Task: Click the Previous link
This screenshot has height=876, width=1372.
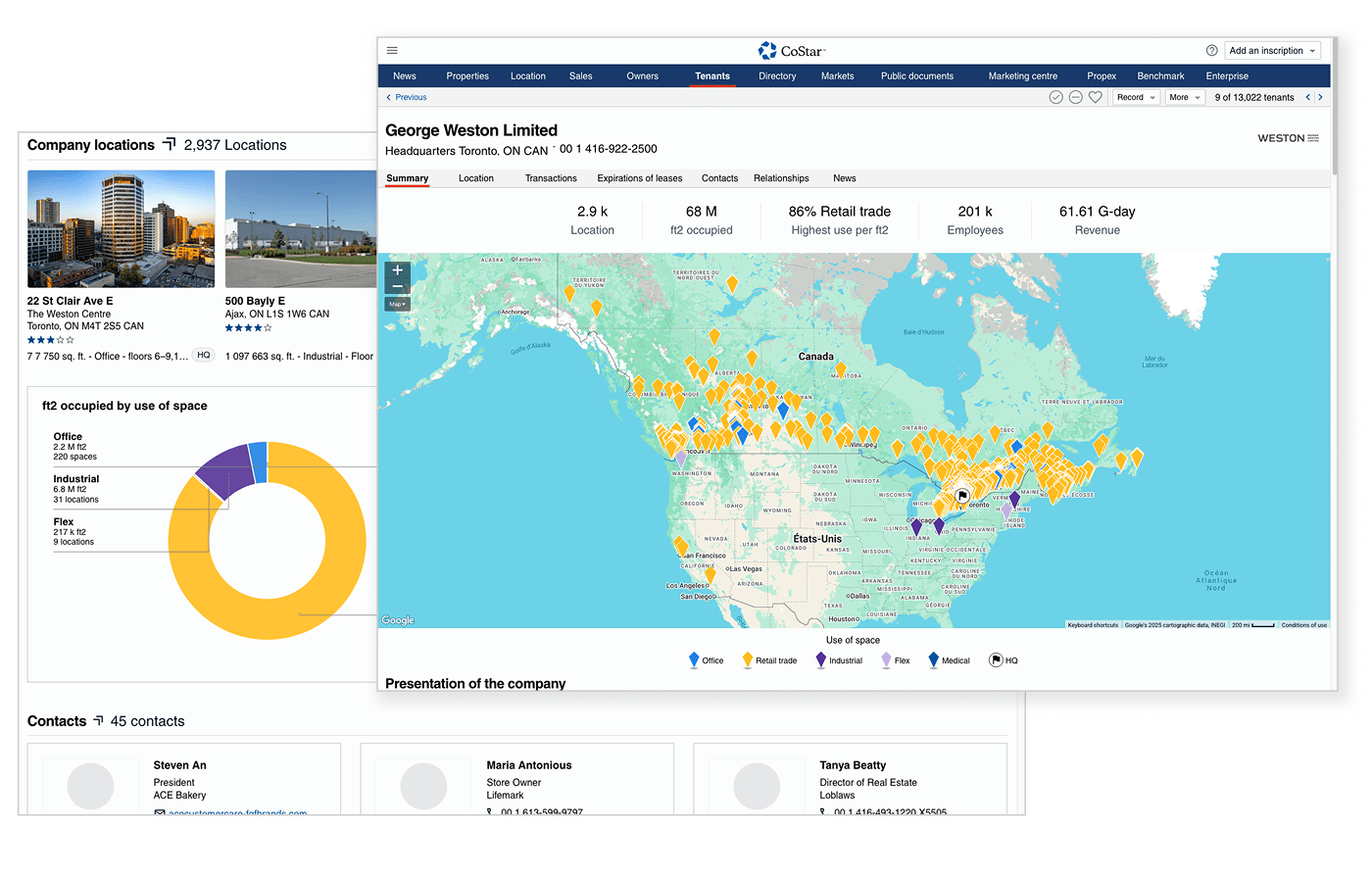Action: [407, 97]
